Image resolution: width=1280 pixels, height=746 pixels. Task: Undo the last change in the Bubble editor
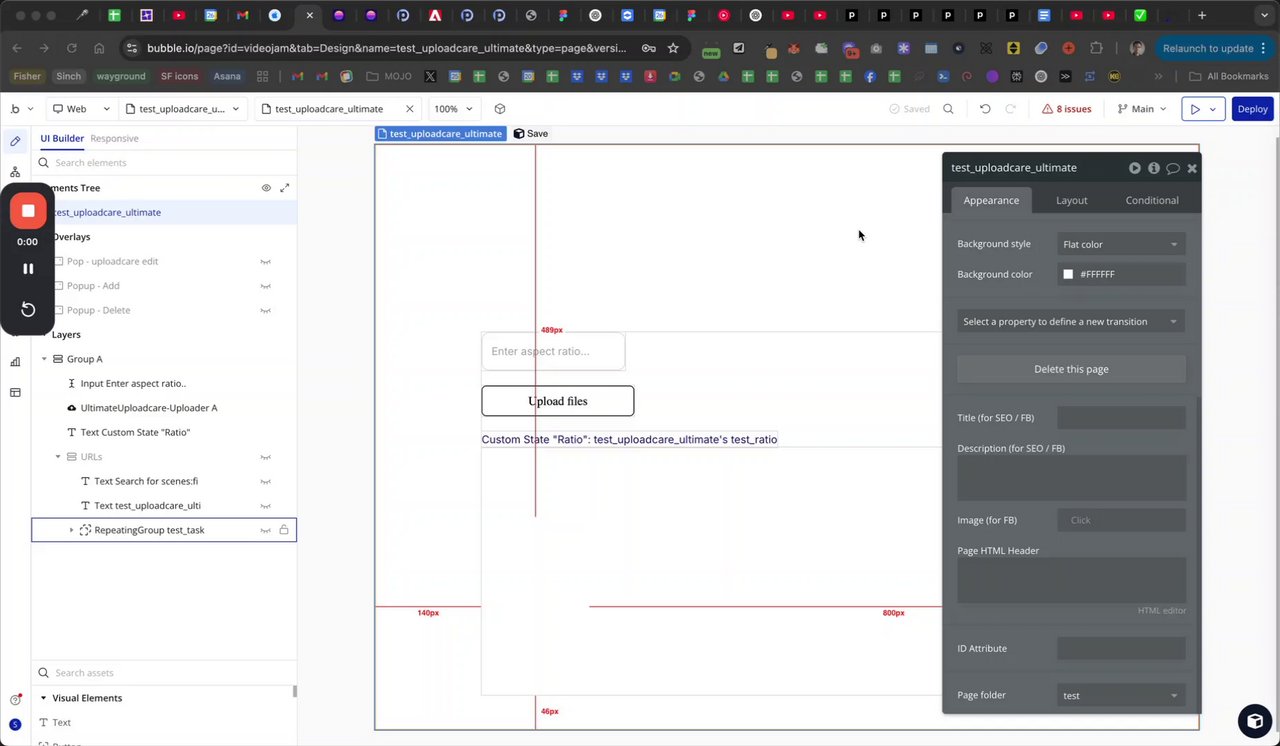[x=985, y=109]
